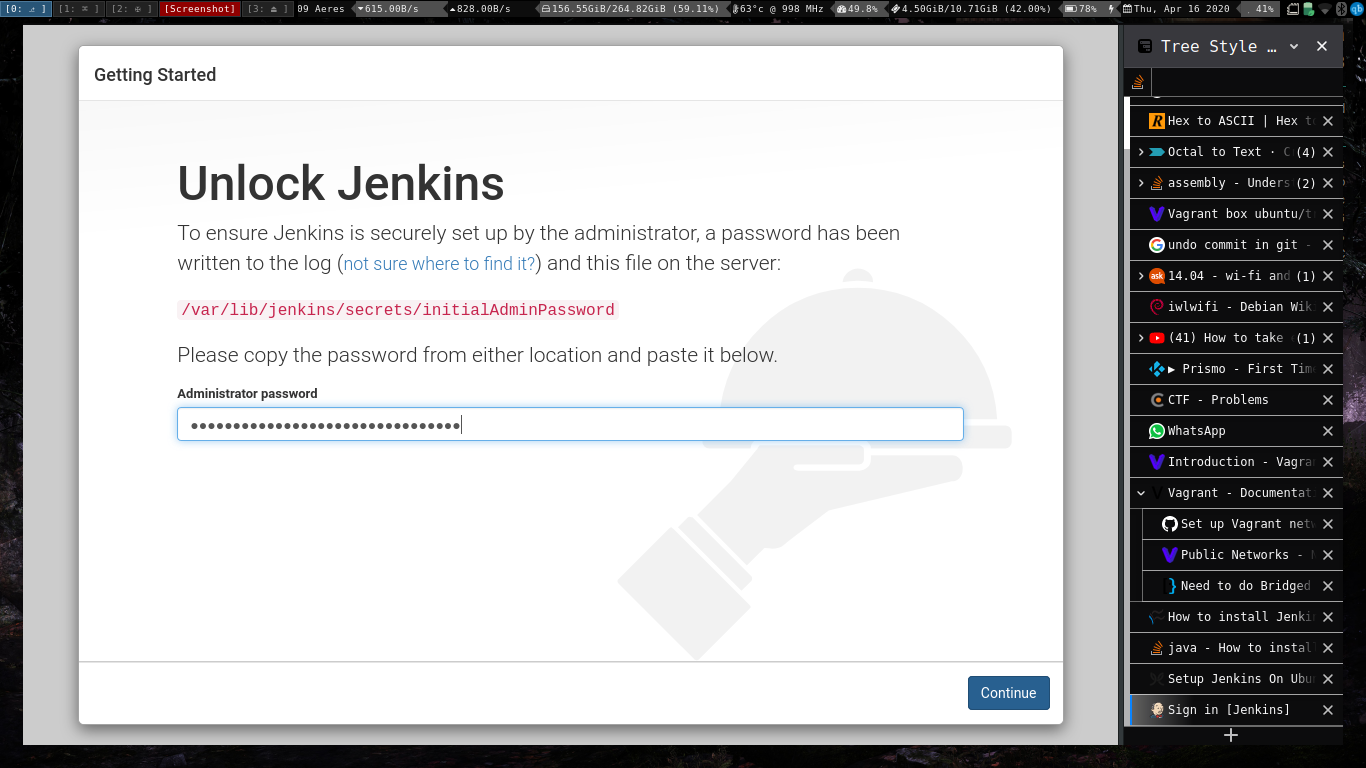This screenshot has height=768, width=1366.
Task: Close the Sign in [Jenkins] tab
Action: [1328, 710]
